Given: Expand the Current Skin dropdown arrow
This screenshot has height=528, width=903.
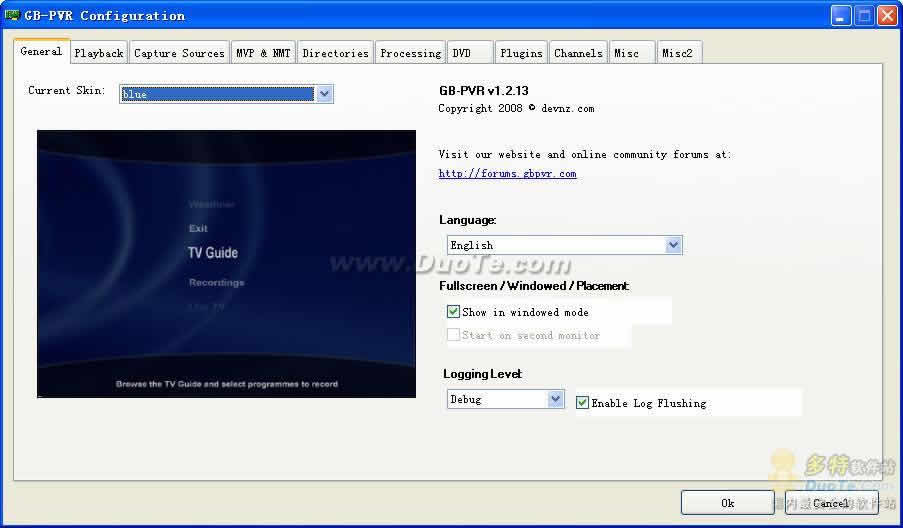Looking at the screenshot, I should (x=324, y=94).
